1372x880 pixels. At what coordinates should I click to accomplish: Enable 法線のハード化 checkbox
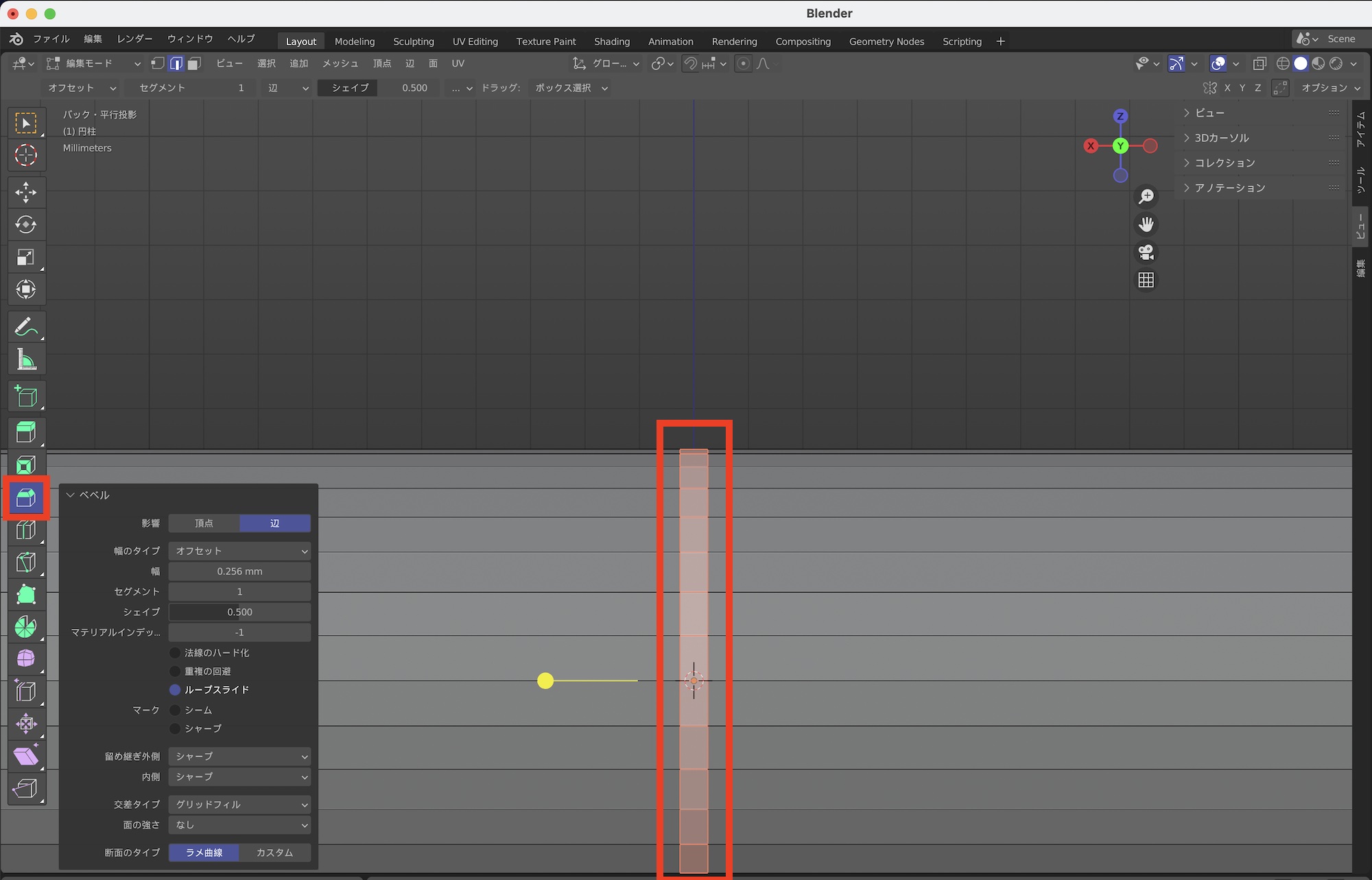coord(175,653)
